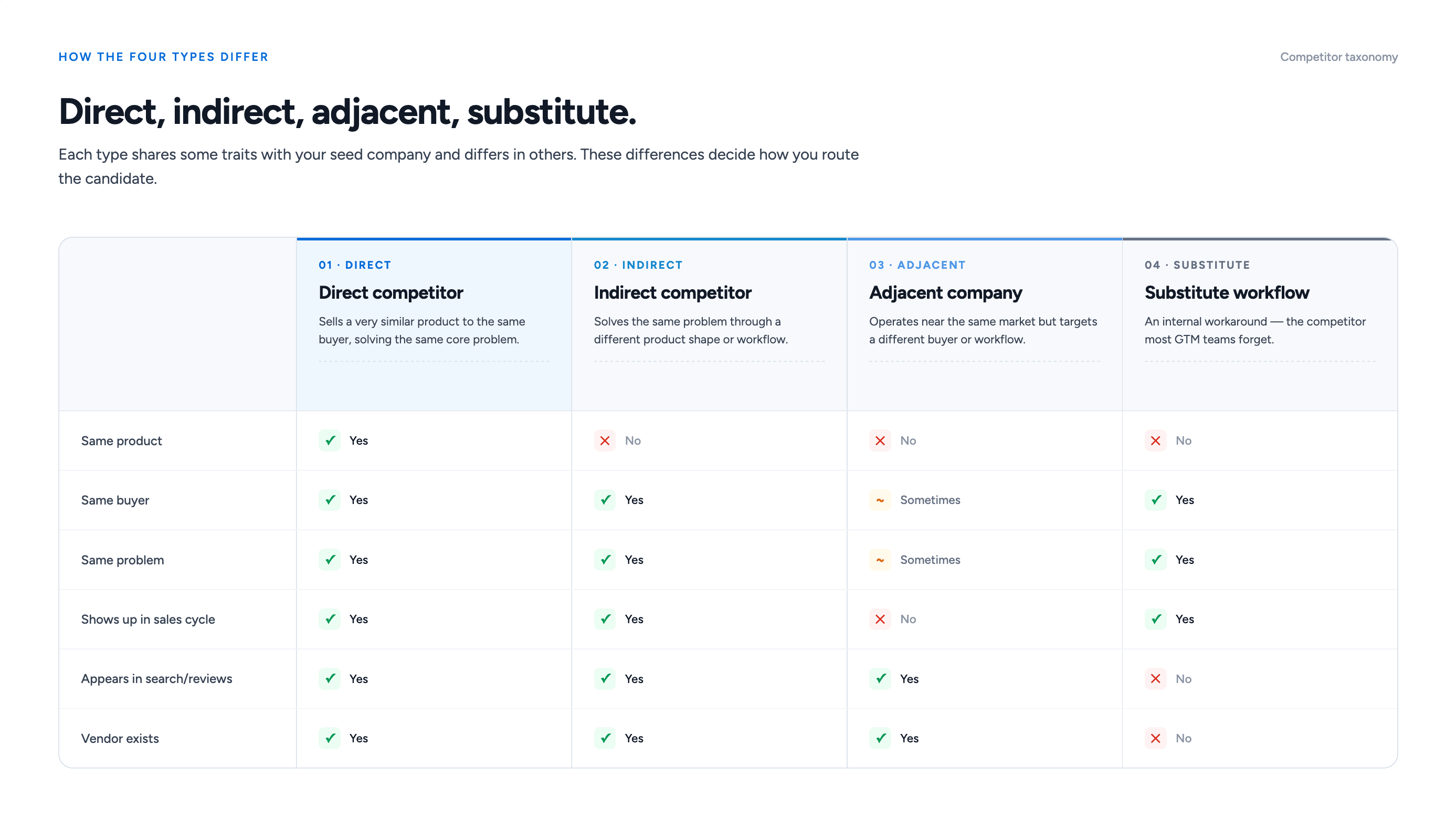Click Indirect column's green check for Vendor exists
Screen dimensions: 1456x819
tap(604, 738)
